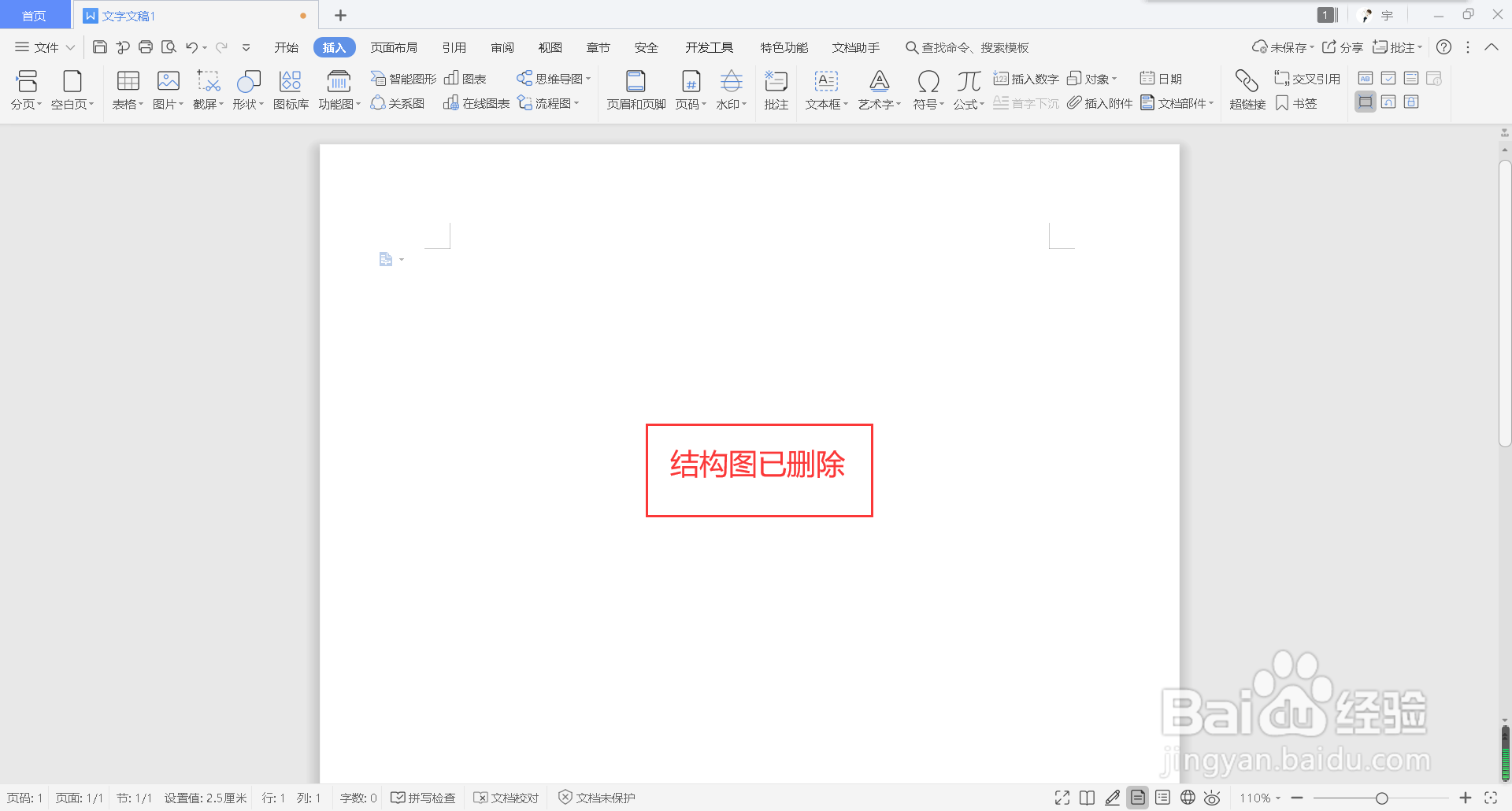Insert a hyperlink using 超链接
1512x811 pixels.
[x=1247, y=89]
